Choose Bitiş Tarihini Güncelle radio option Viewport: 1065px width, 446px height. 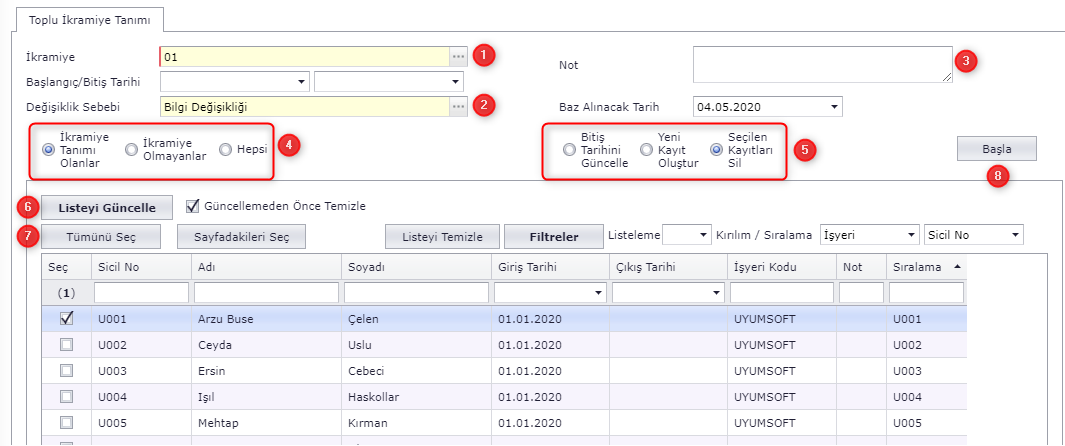click(569, 150)
